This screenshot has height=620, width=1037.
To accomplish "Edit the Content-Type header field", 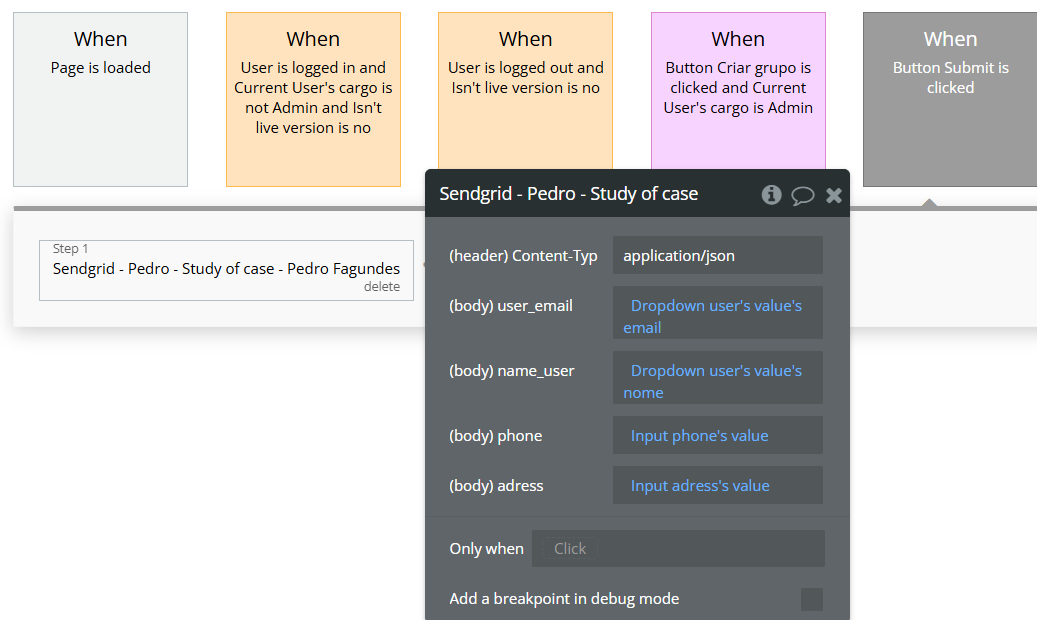I will tap(718, 255).
